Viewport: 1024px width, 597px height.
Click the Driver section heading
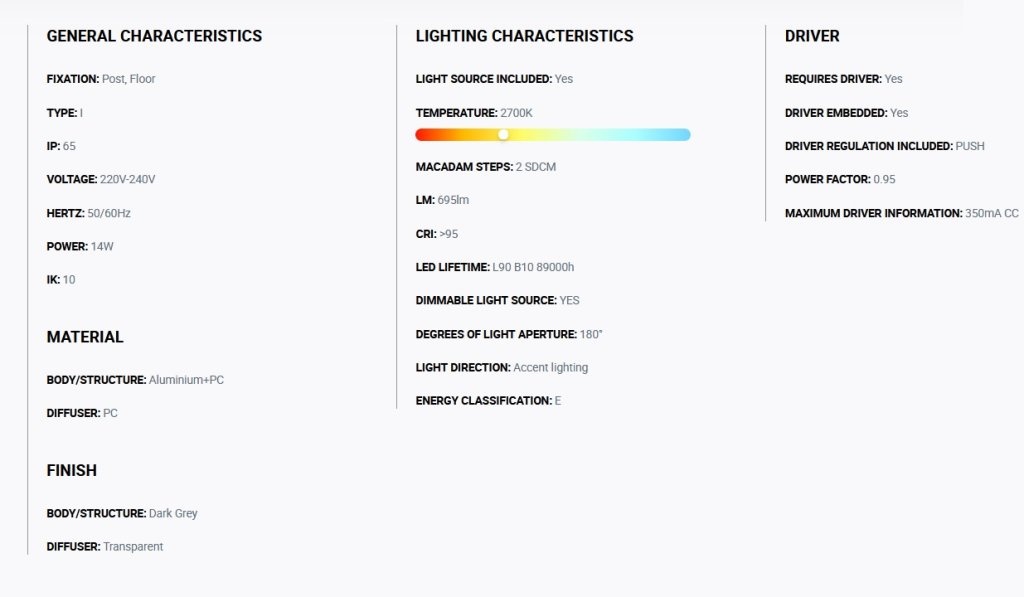(x=812, y=36)
